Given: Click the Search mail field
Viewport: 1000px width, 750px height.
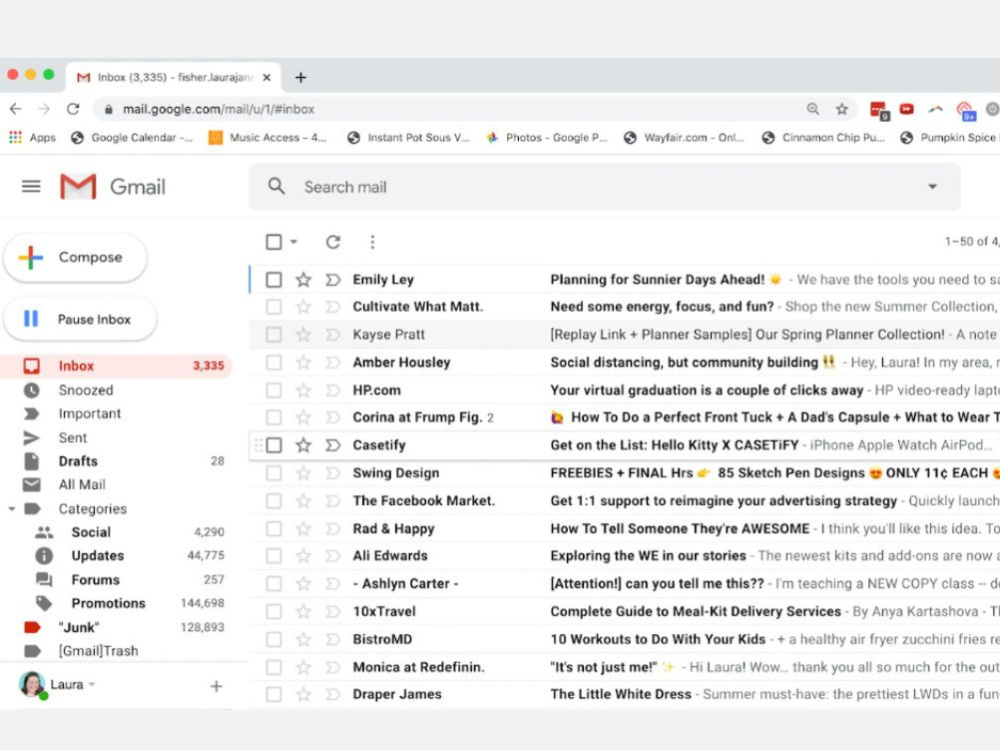Looking at the screenshot, I should [x=605, y=187].
